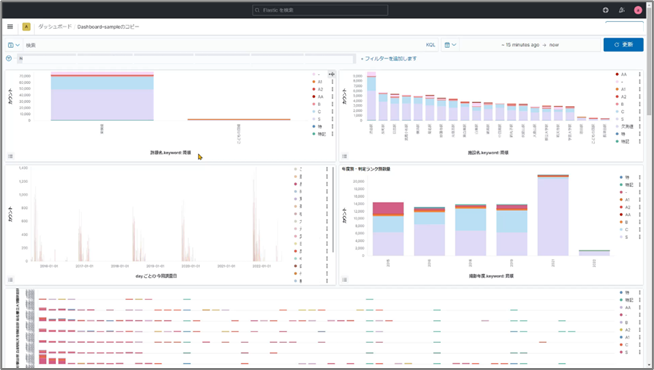Viewport: 654px width, 370px height.
Task: Click legend label AA in the first chart
Action: [x=320, y=97]
